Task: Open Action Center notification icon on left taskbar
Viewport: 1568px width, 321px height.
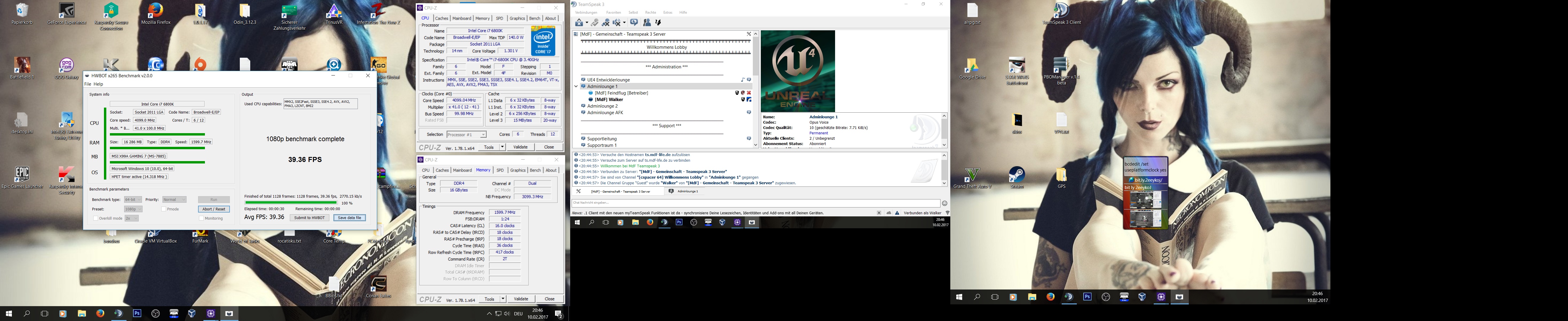Action: coord(558,314)
